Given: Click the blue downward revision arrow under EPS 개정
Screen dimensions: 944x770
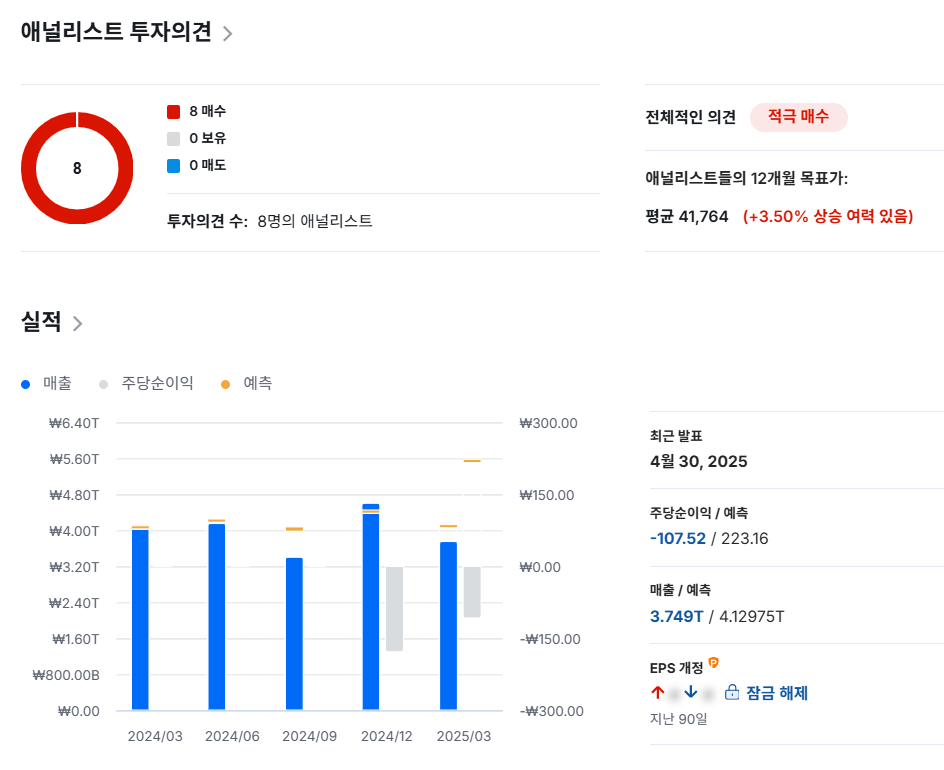Looking at the screenshot, I should (x=690, y=692).
